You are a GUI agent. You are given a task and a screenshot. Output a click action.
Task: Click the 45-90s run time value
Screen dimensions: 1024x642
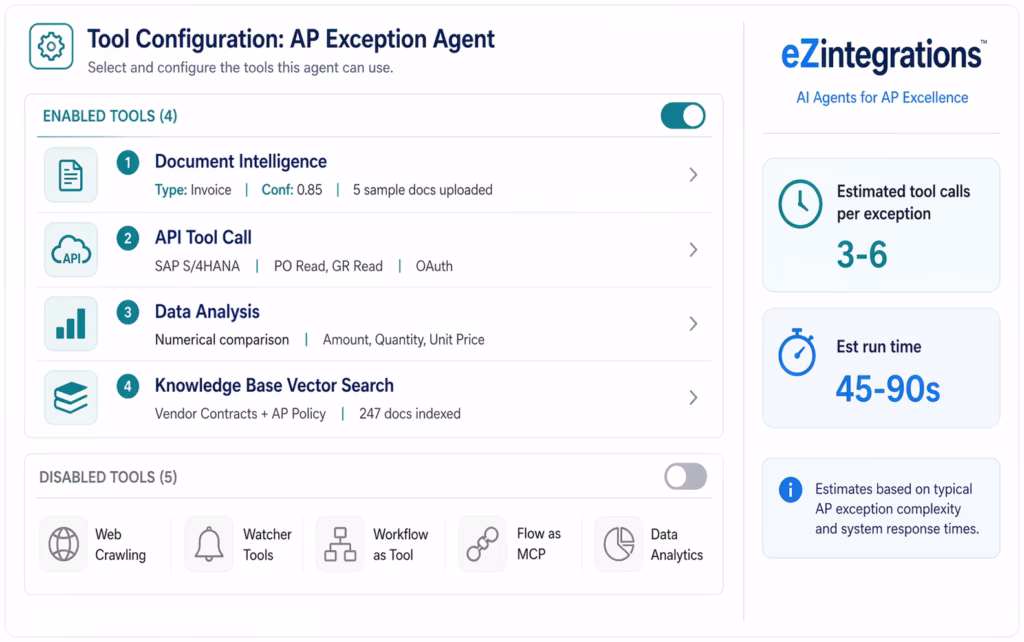[888, 389]
